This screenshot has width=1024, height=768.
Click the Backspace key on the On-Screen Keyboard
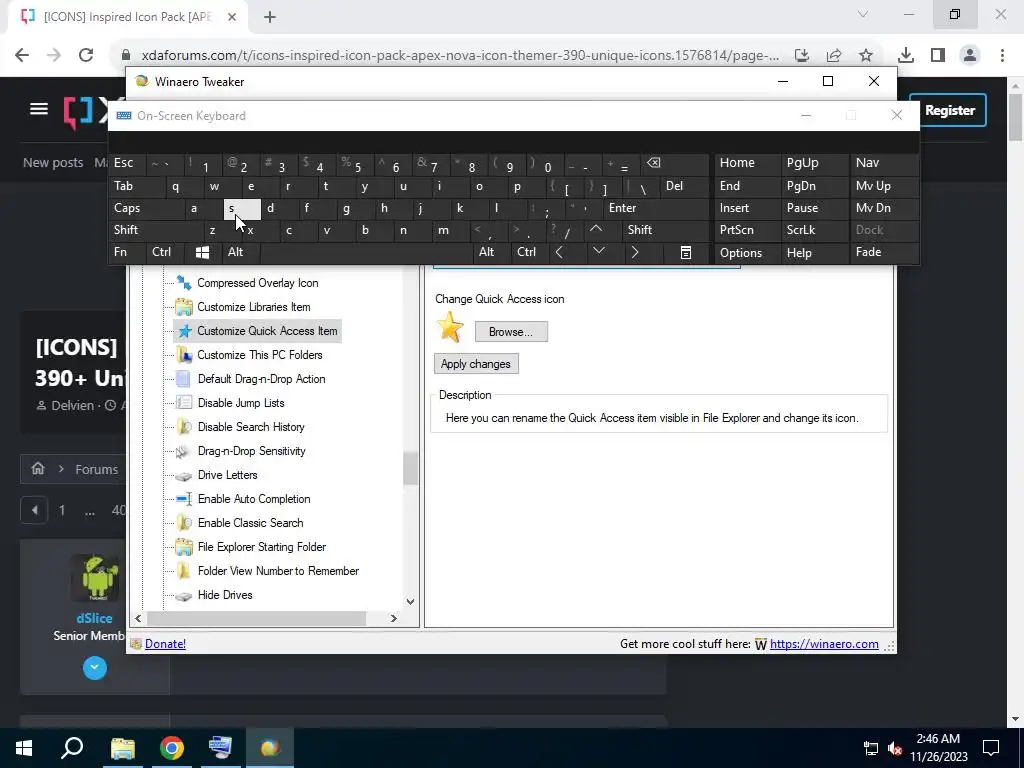(x=653, y=163)
